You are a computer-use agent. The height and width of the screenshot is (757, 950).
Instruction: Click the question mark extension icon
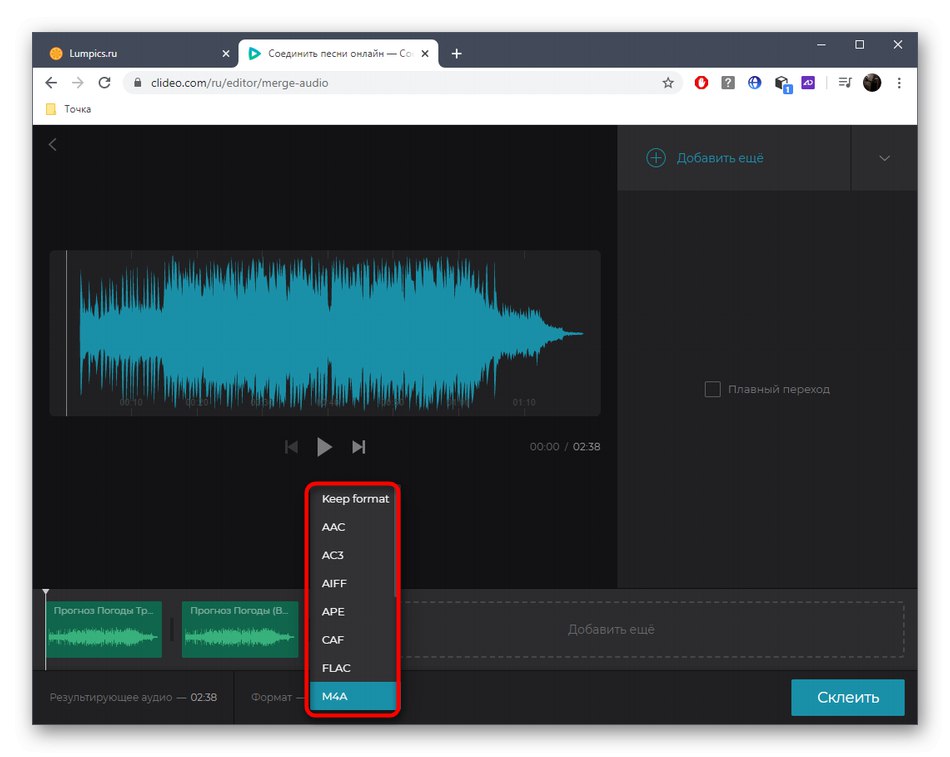(728, 83)
